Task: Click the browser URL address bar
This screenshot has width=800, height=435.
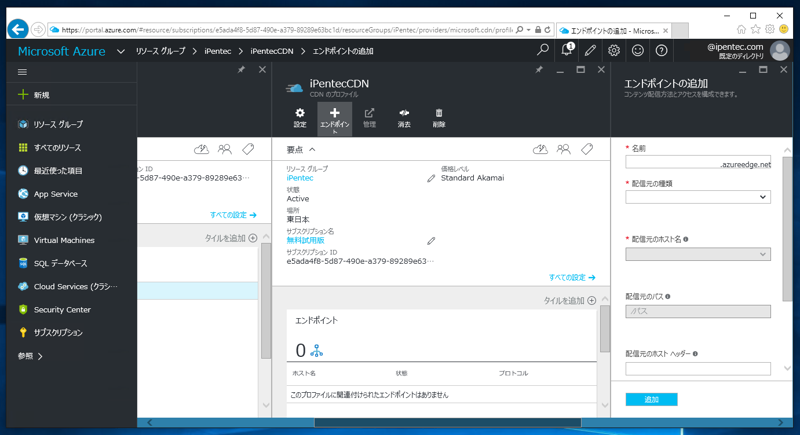Action: coord(287,30)
